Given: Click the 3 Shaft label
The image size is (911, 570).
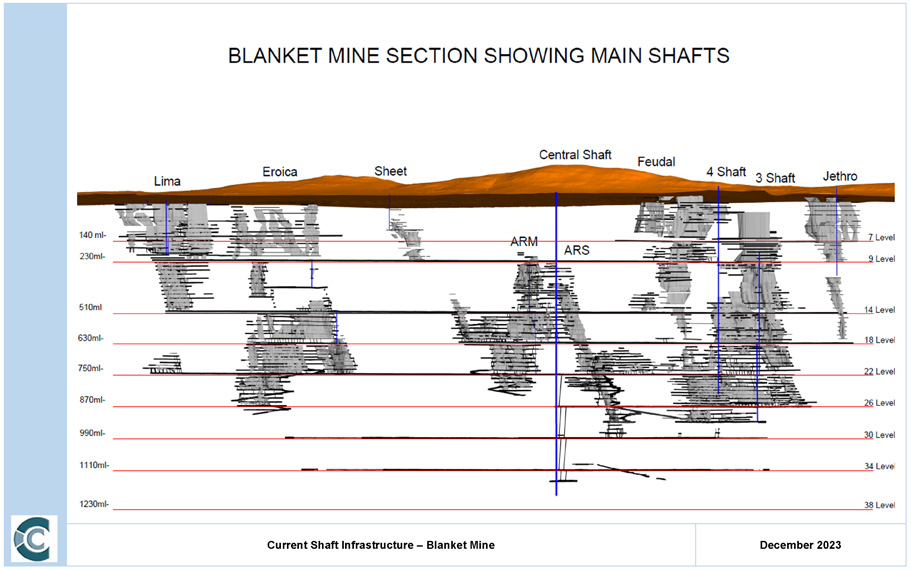Looking at the screenshot, I should [x=775, y=179].
